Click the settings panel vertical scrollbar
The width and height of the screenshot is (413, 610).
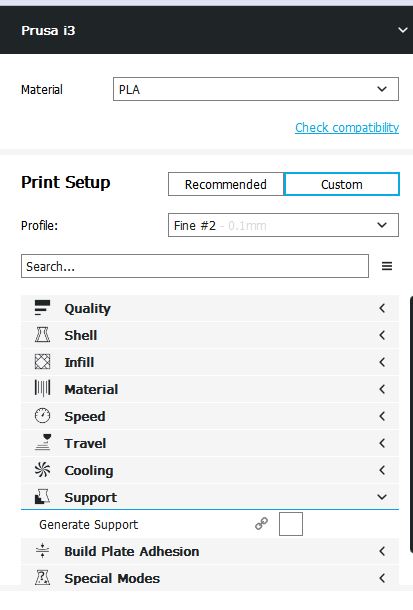pyautogui.click(x=411, y=424)
